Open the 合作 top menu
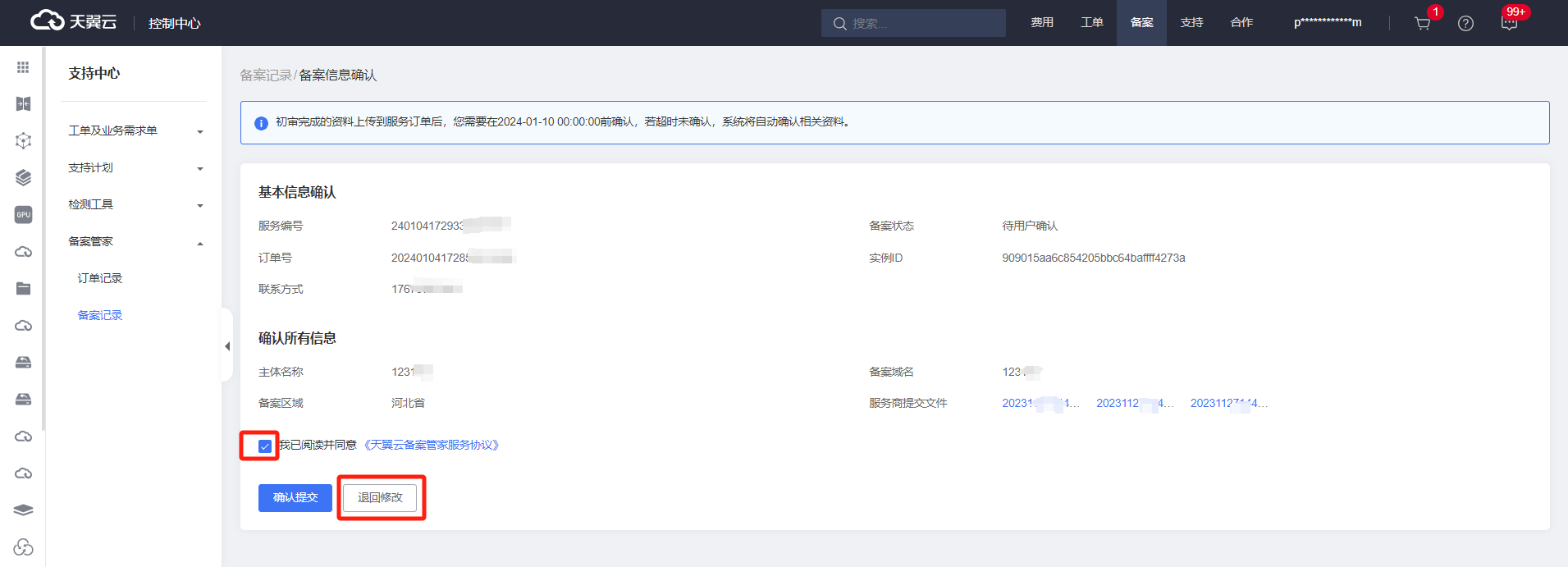The height and width of the screenshot is (567, 1568). pyautogui.click(x=1241, y=23)
